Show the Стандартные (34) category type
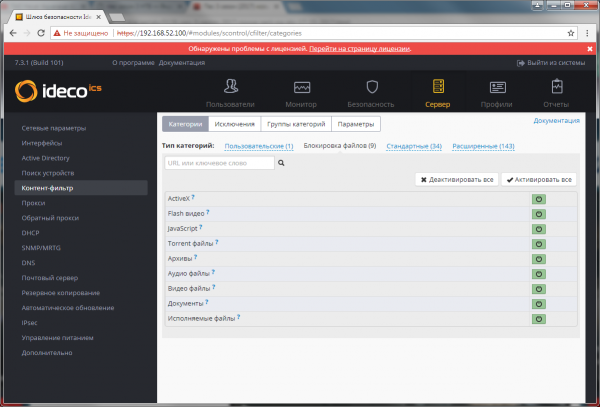Screen dimensions: 600x407 [x=414, y=146]
